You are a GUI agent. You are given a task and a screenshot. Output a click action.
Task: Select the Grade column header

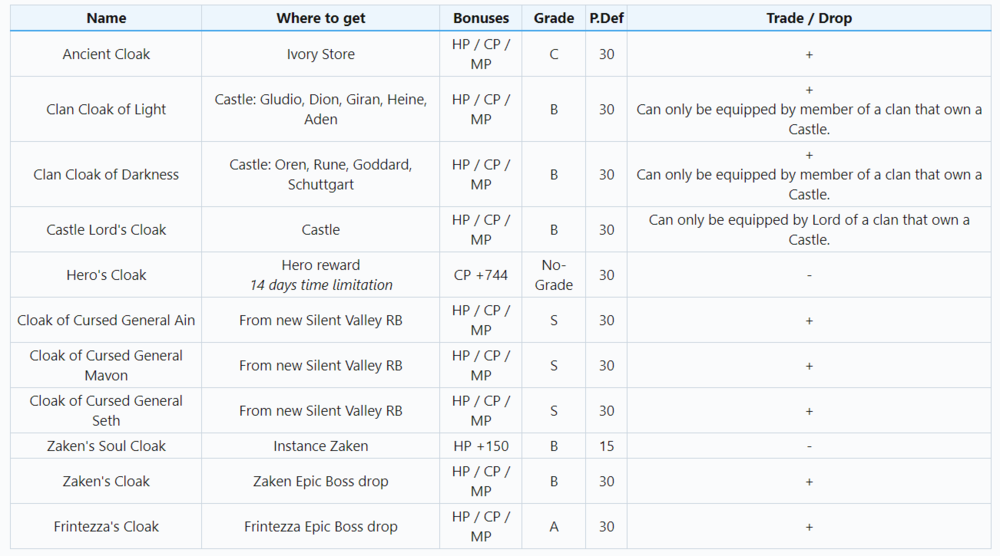[x=554, y=18]
